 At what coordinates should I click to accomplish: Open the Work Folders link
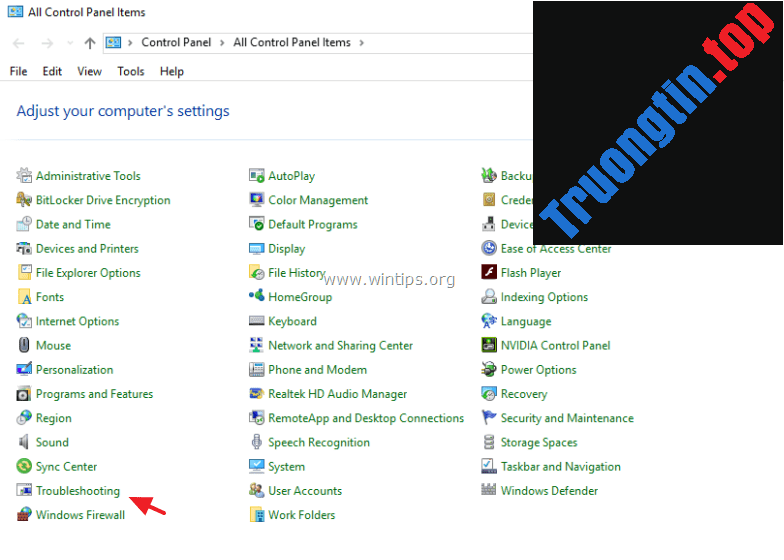[x=302, y=514]
